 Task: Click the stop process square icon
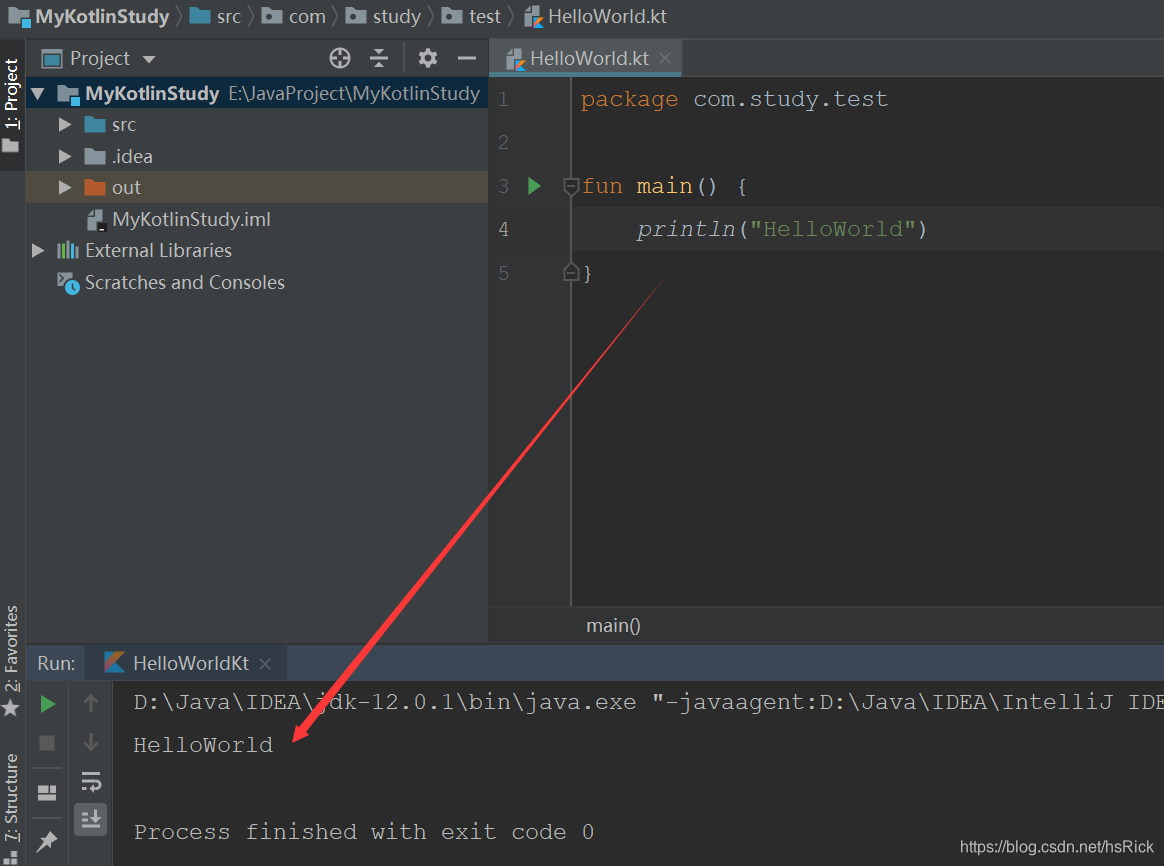click(47, 743)
